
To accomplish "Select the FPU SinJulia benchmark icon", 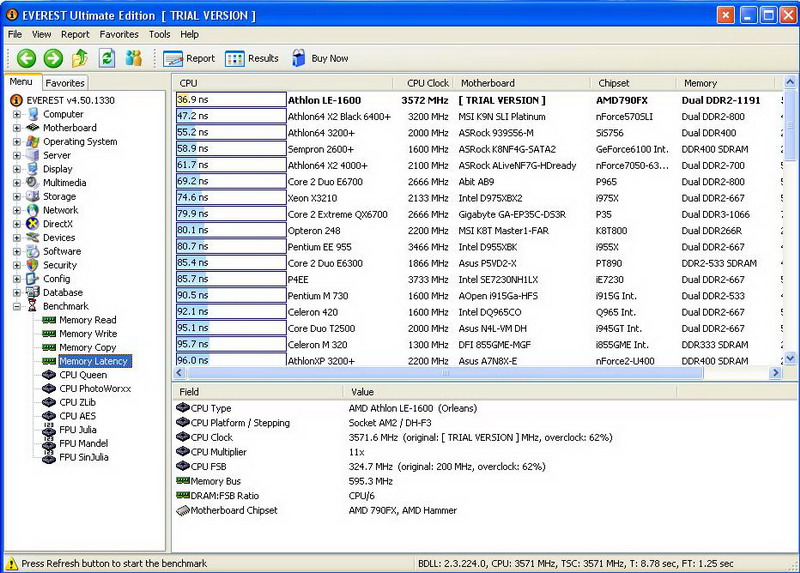I will coord(49,457).
